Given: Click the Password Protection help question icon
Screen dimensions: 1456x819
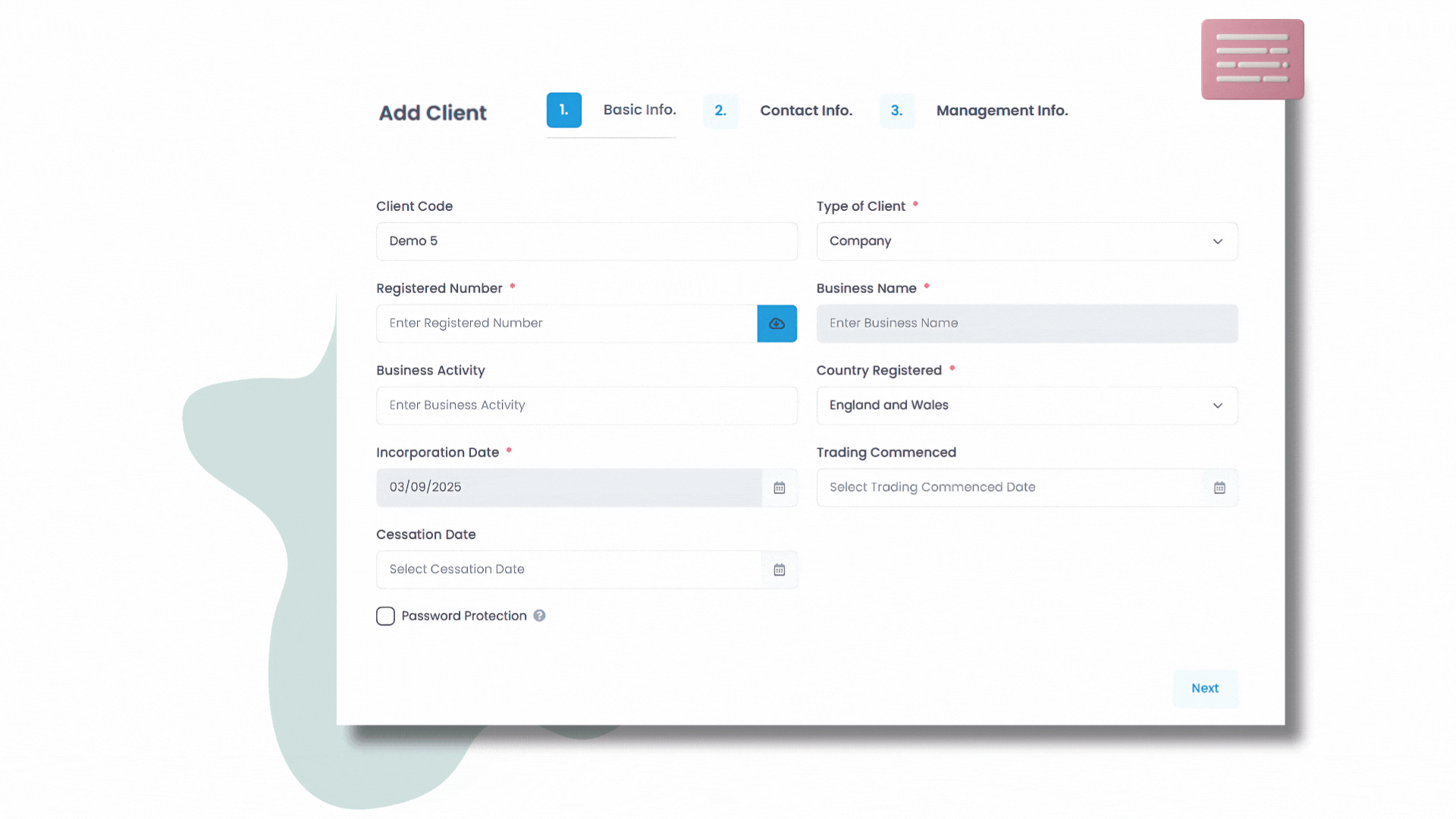Looking at the screenshot, I should 539,616.
